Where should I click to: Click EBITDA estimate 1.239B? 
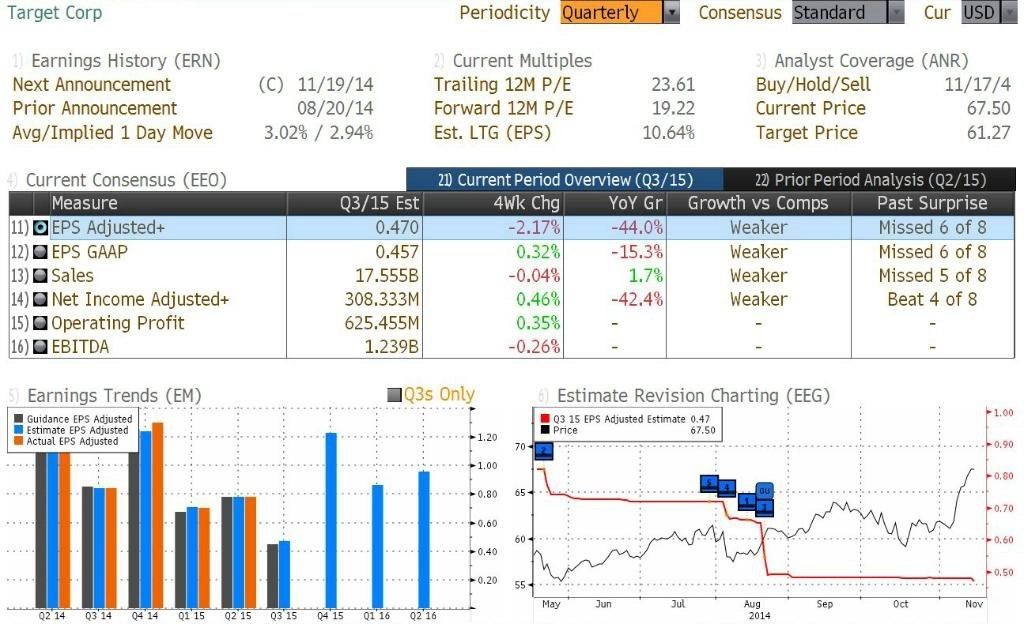[392, 347]
